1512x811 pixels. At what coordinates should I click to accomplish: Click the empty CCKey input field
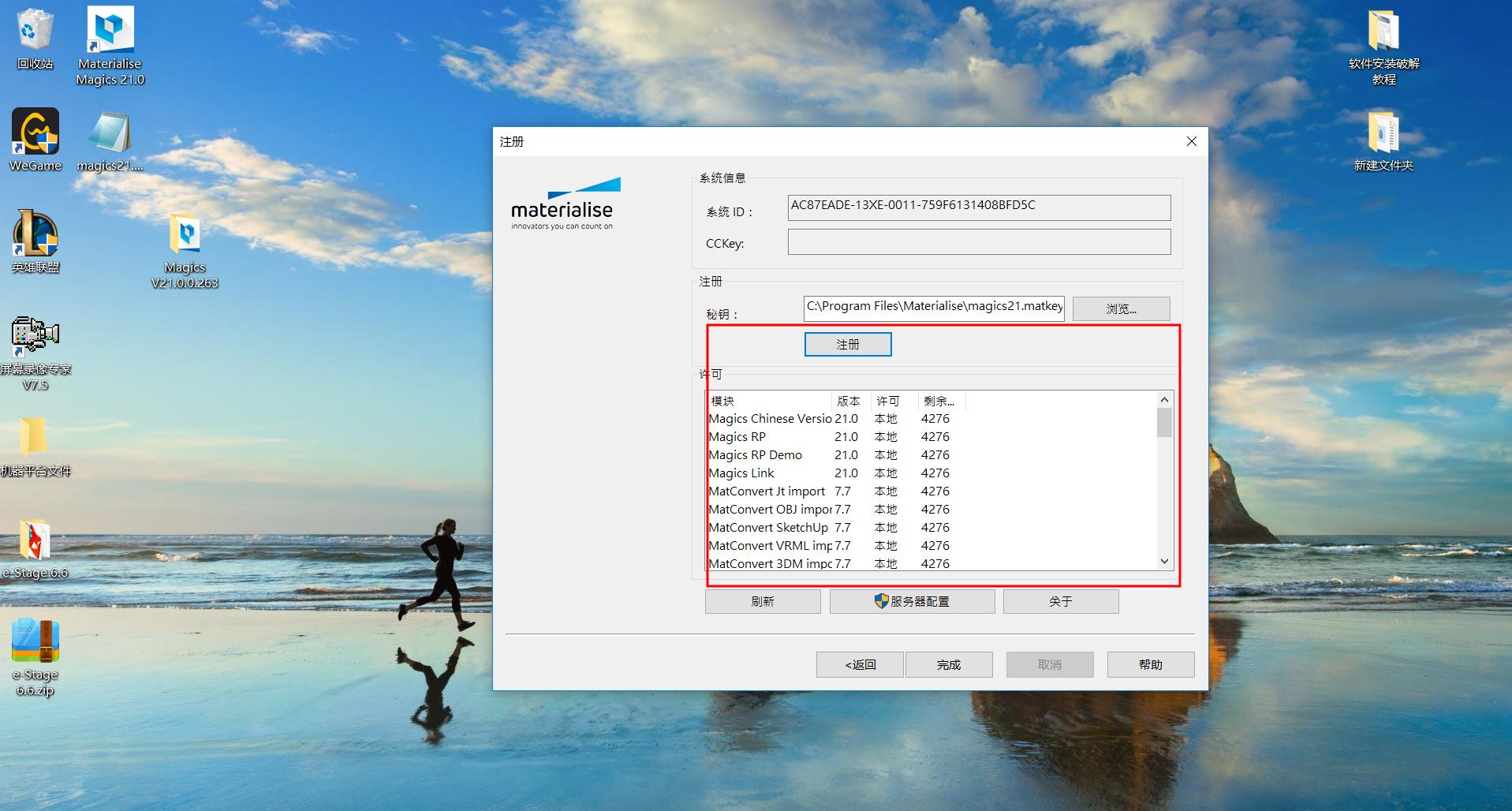[x=979, y=242]
